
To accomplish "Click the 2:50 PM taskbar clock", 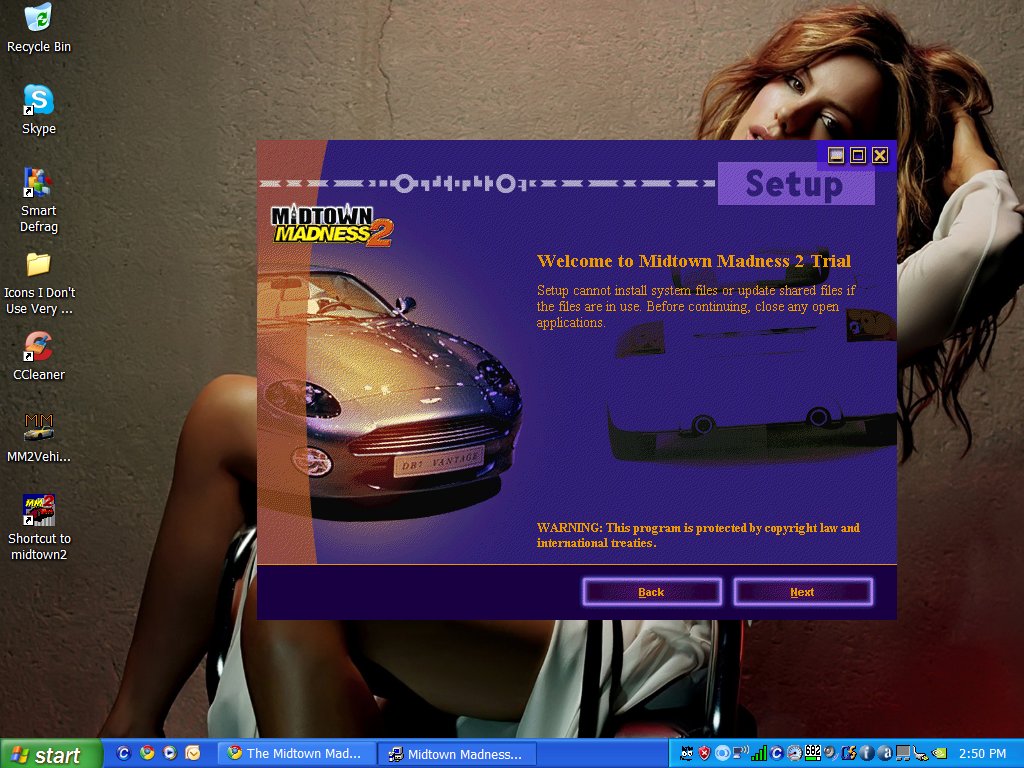I will coord(982,754).
